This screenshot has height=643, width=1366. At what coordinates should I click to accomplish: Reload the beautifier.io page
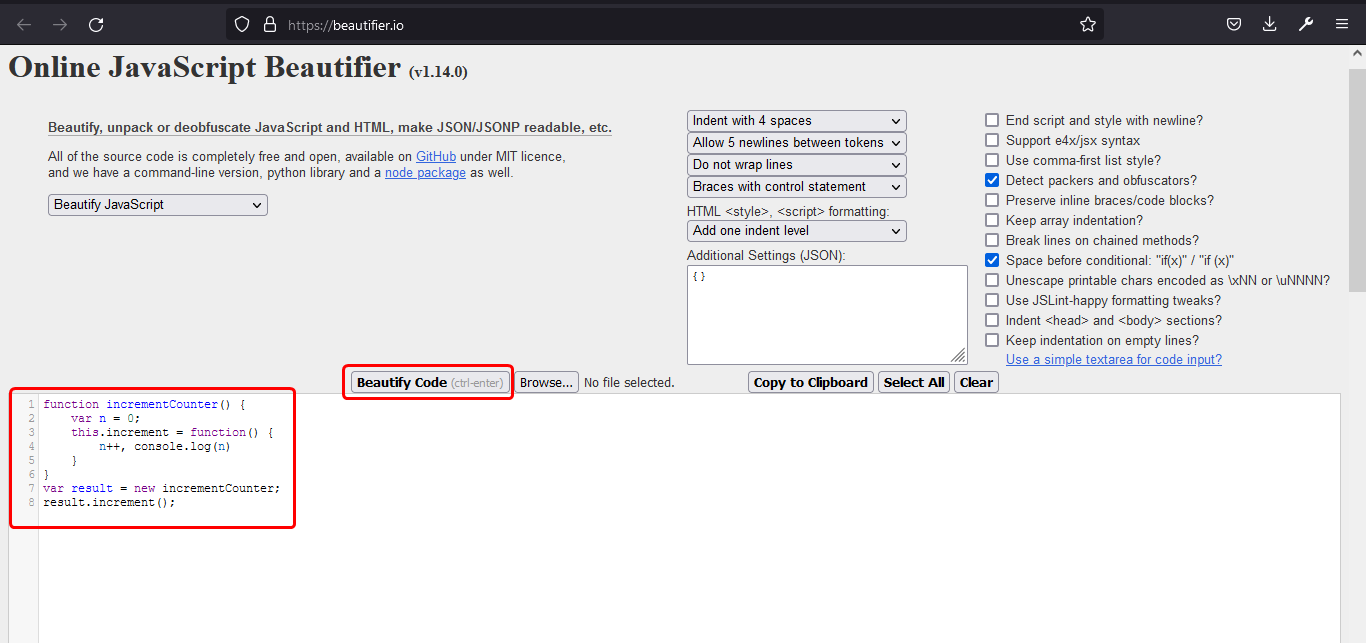96,24
